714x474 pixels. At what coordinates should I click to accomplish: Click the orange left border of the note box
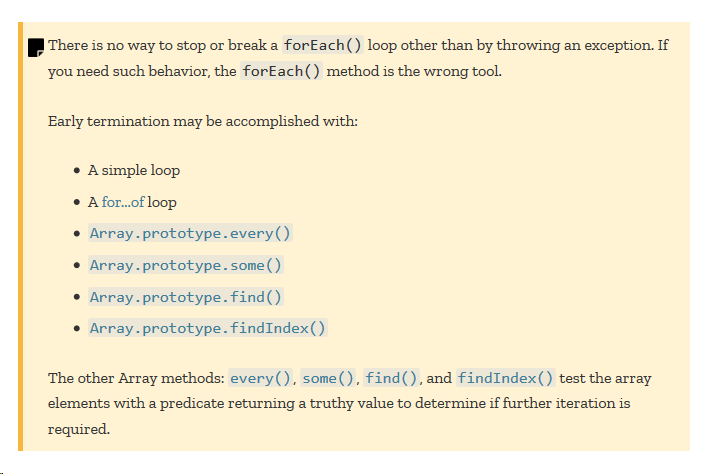point(20,236)
